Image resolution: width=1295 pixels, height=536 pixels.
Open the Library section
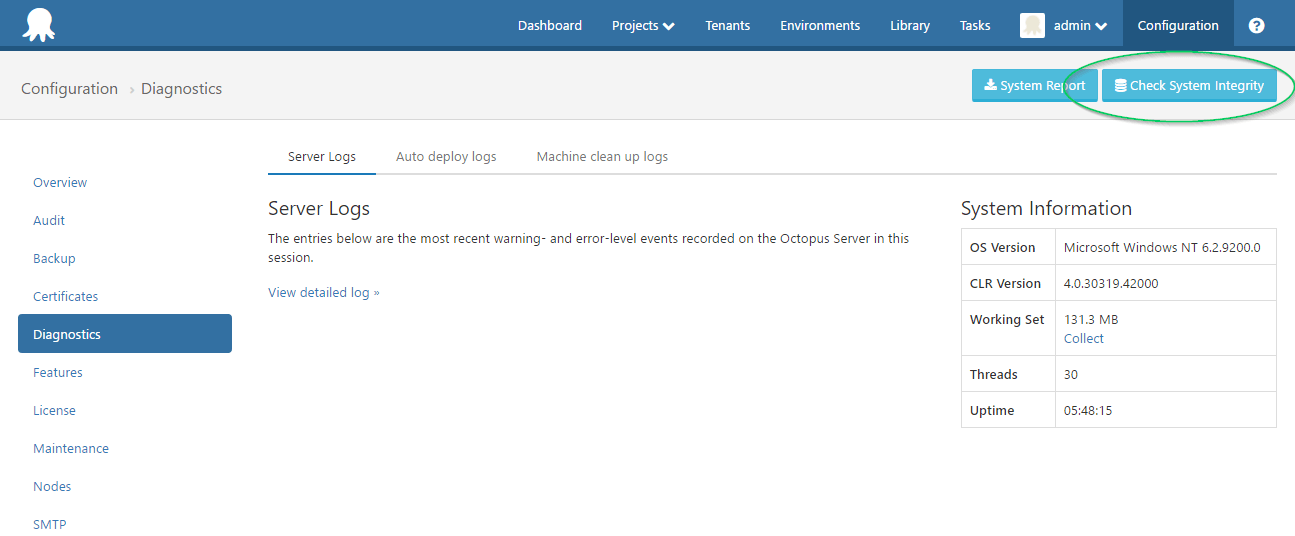pos(909,26)
